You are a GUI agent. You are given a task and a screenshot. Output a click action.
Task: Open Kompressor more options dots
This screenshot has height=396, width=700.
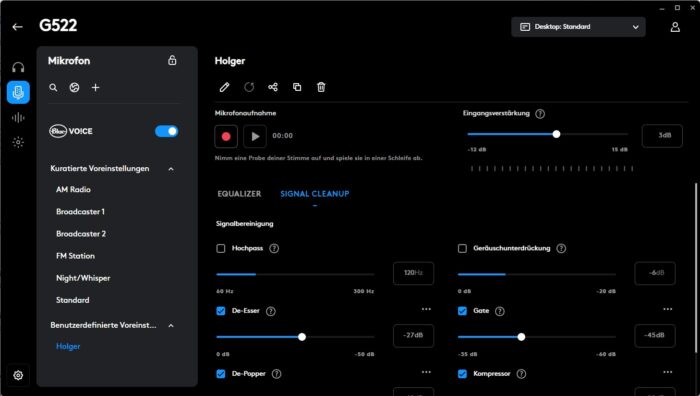click(x=667, y=372)
